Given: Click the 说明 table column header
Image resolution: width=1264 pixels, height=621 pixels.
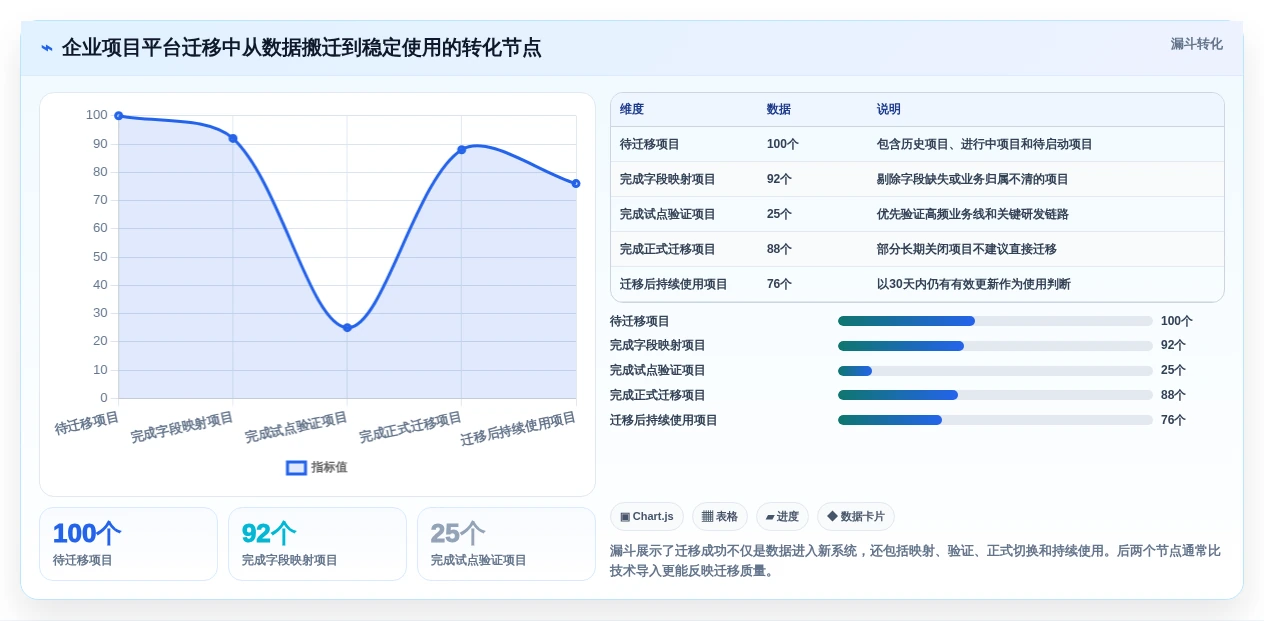Looking at the screenshot, I should pyautogui.click(x=889, y=110).
